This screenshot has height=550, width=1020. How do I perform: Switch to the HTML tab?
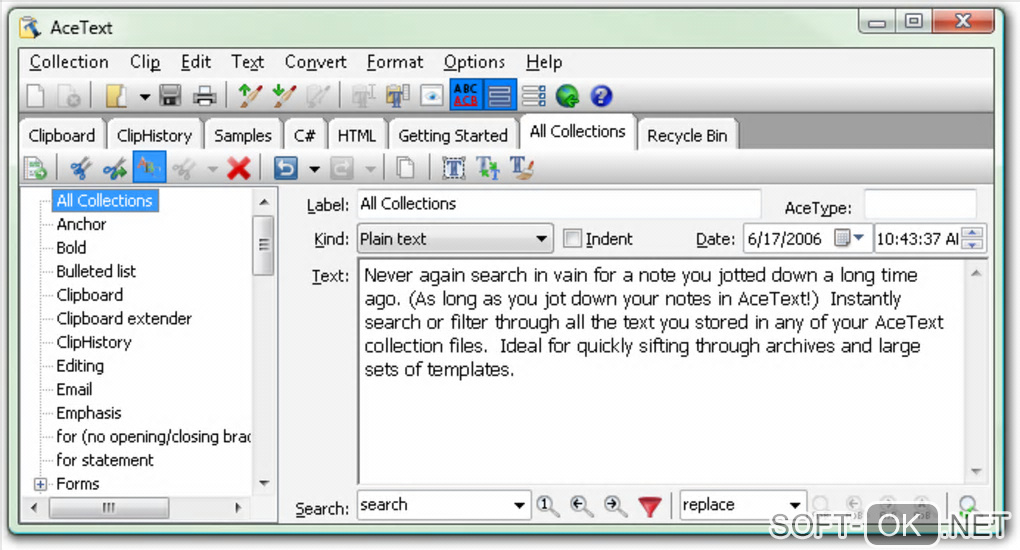pos(356,135)
